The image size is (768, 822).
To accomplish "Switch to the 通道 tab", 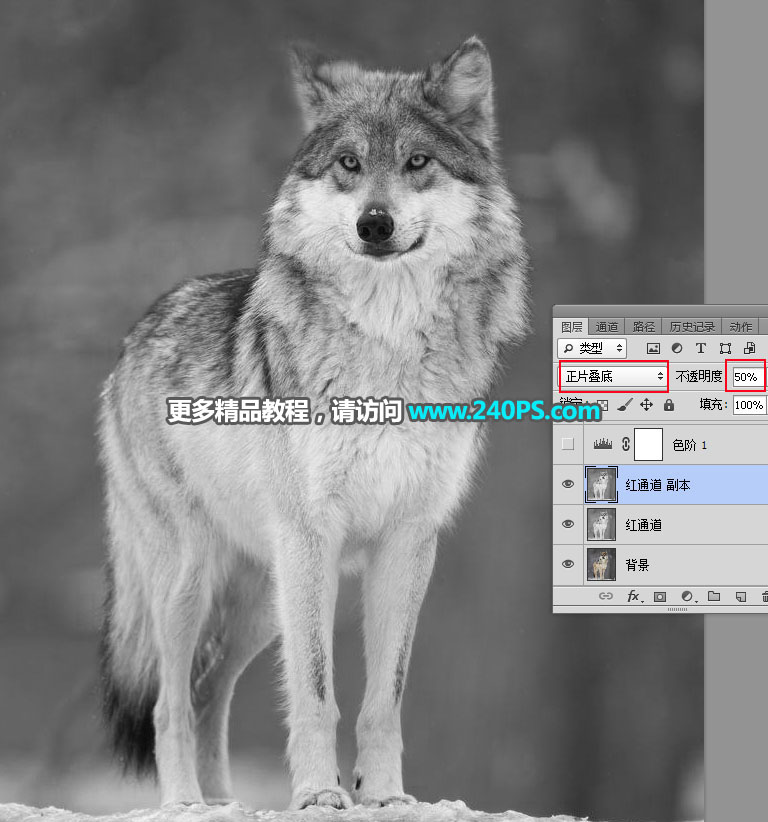I will coord(607,327).
